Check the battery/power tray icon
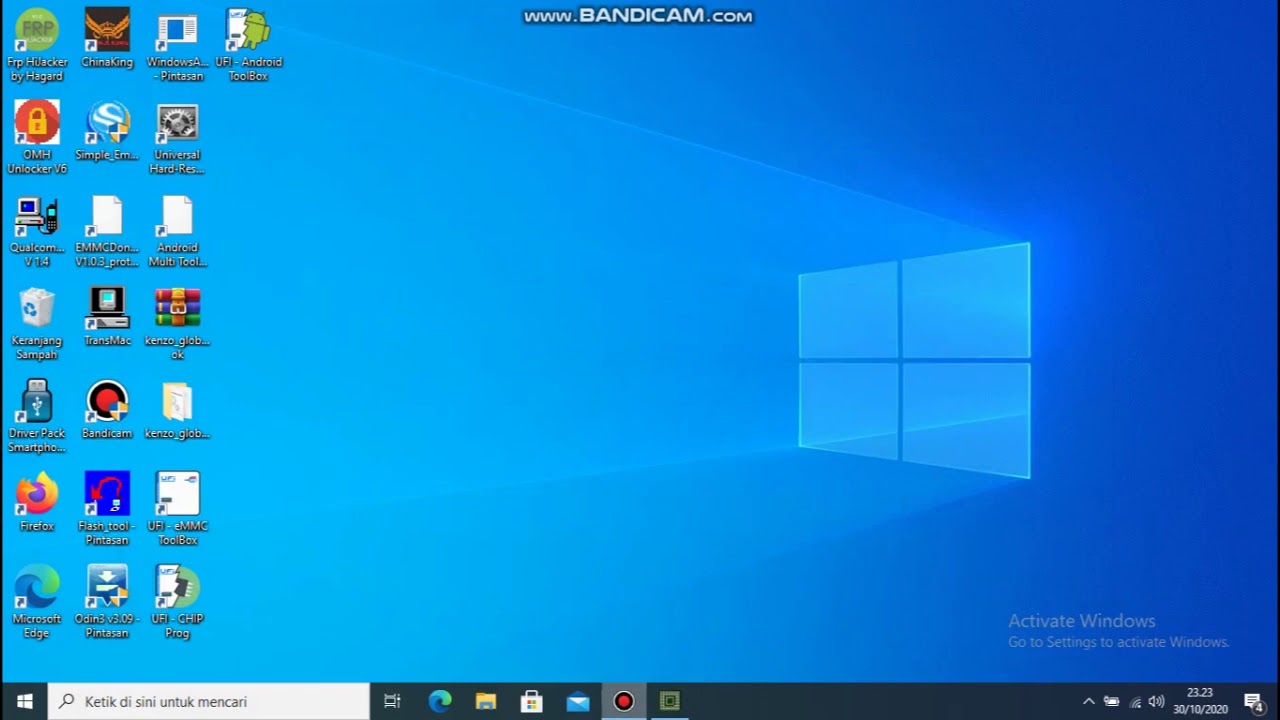The width and height of the screenshot is (1280, 720). [1111, 701]
